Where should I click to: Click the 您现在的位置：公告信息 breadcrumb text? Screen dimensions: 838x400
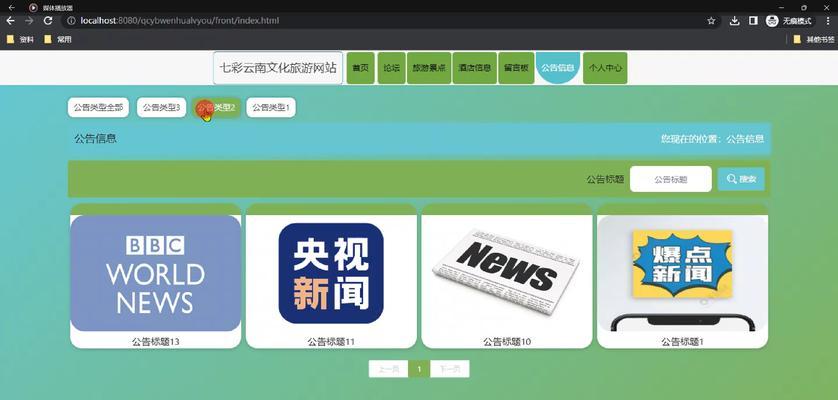click(712, 139)
